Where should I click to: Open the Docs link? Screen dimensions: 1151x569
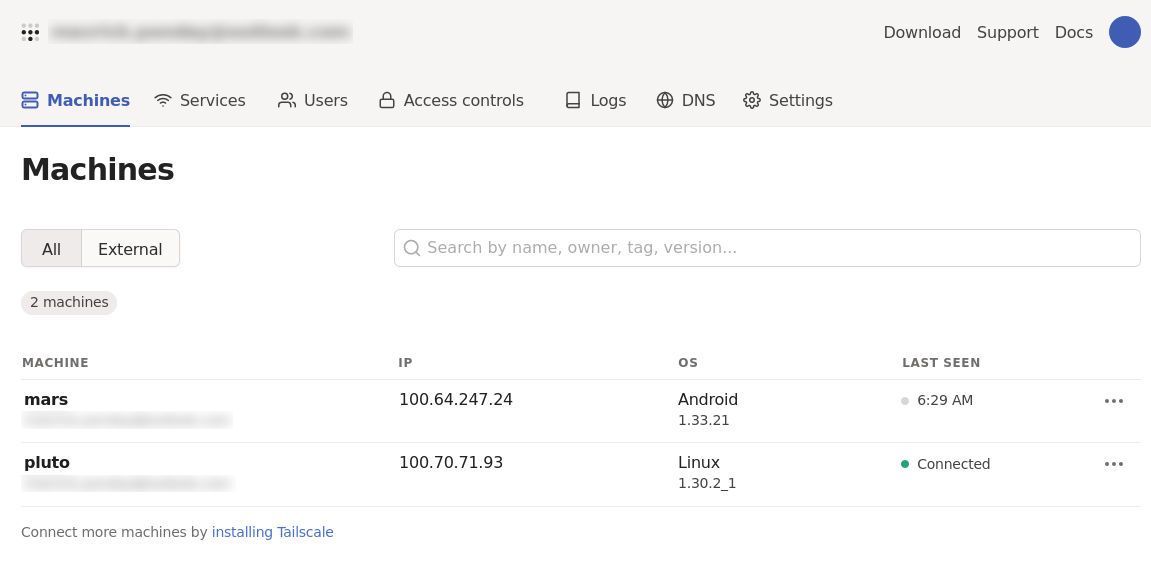(x=1073, y=32)
